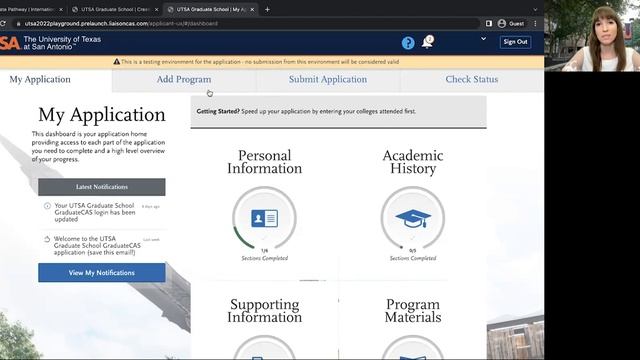Expand the browser tab search chevron
Image resolution: width=640 pixels, height=360 pixels.
[x=536, y=9]
